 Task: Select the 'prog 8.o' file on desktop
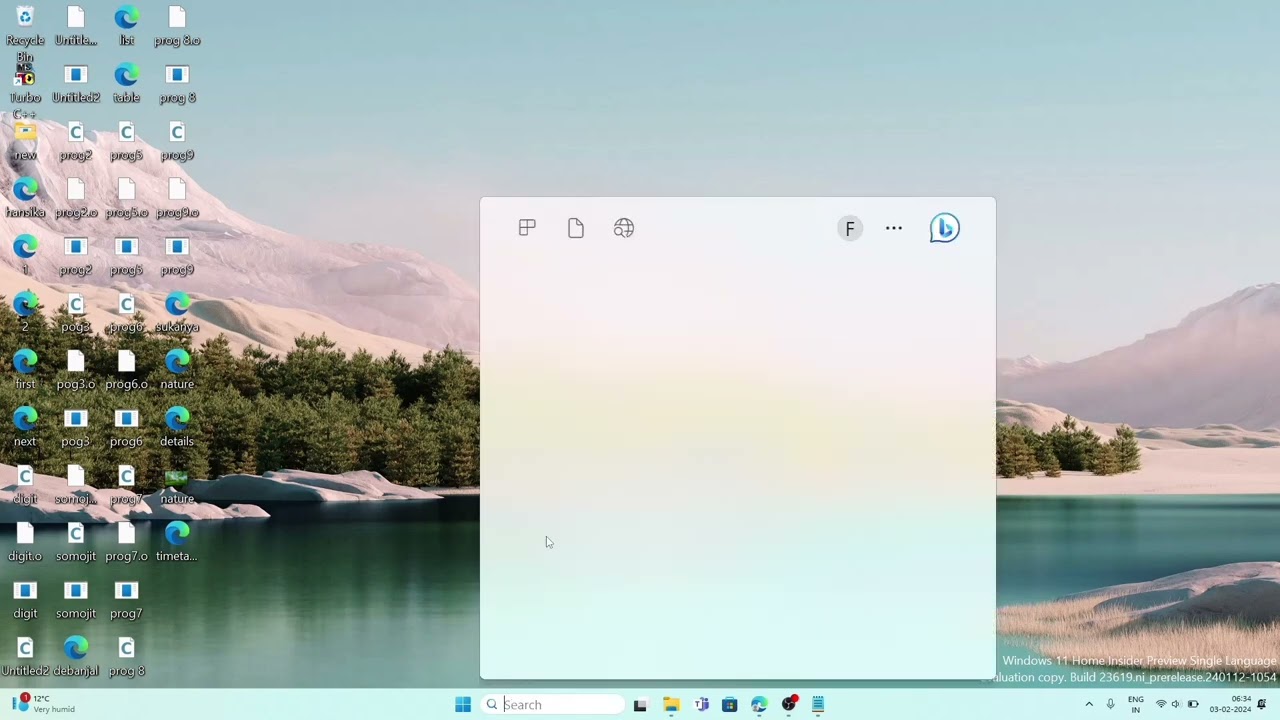coord(177,26)
